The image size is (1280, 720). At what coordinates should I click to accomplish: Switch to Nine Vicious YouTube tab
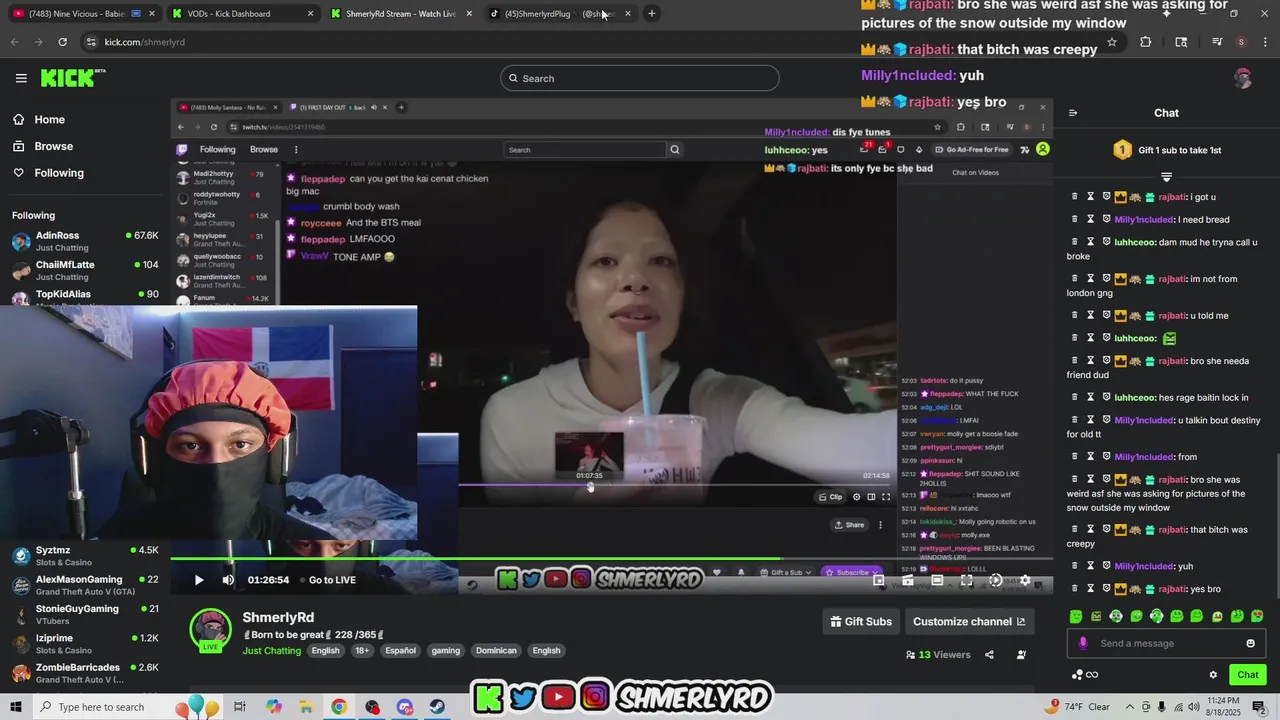tap(85, 14)
